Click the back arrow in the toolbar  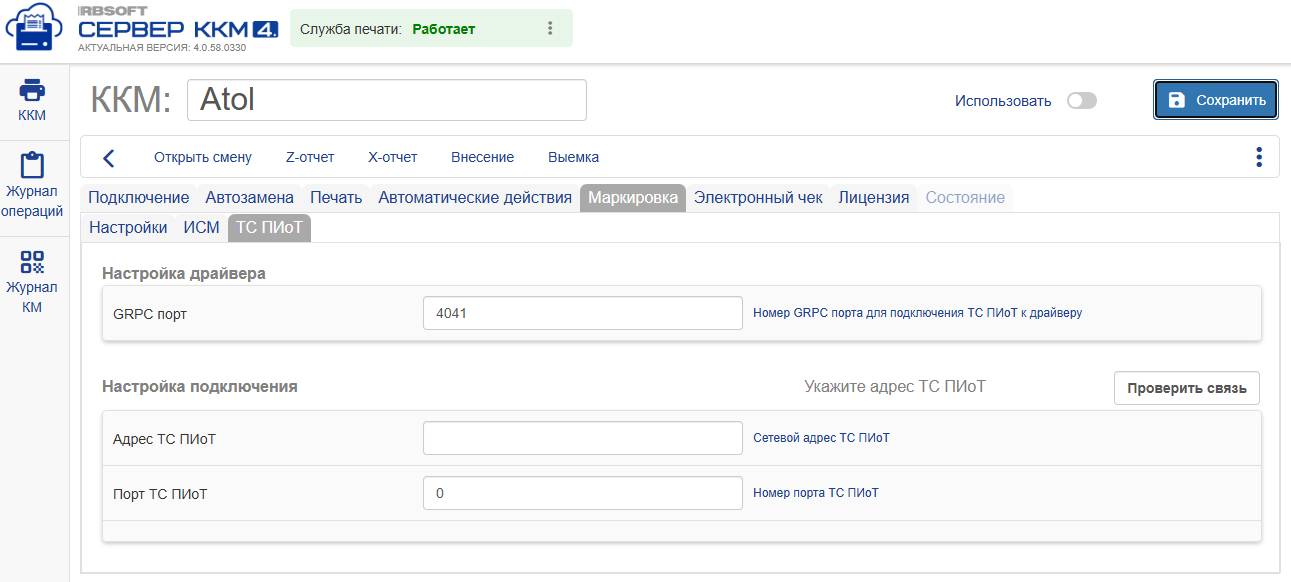click(109, 158)
